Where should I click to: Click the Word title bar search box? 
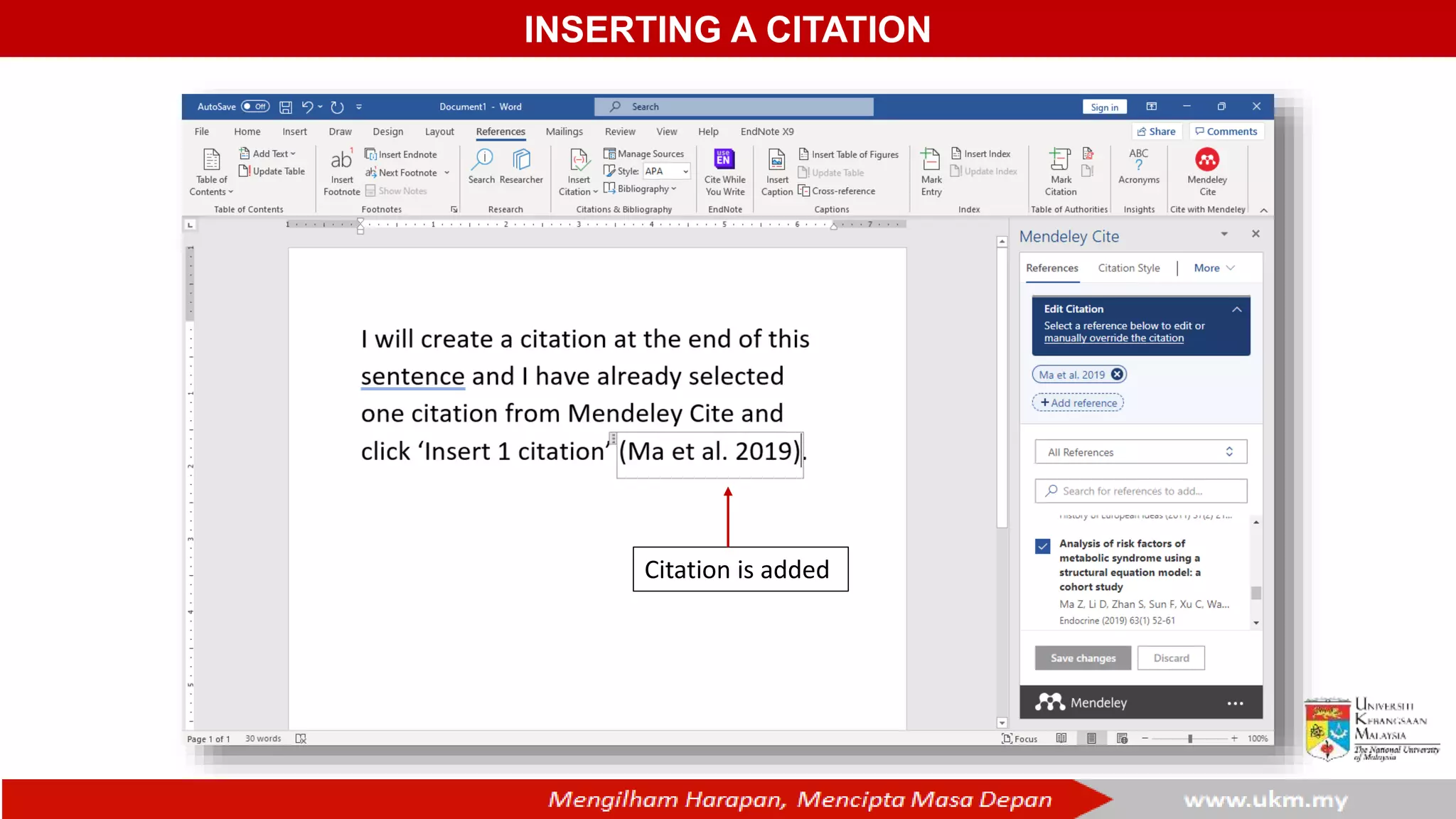click(734, 107)
